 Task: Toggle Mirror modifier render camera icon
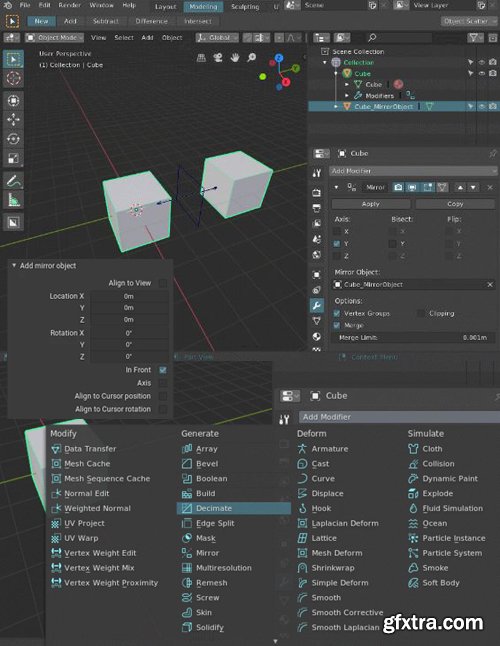(398, 187)
